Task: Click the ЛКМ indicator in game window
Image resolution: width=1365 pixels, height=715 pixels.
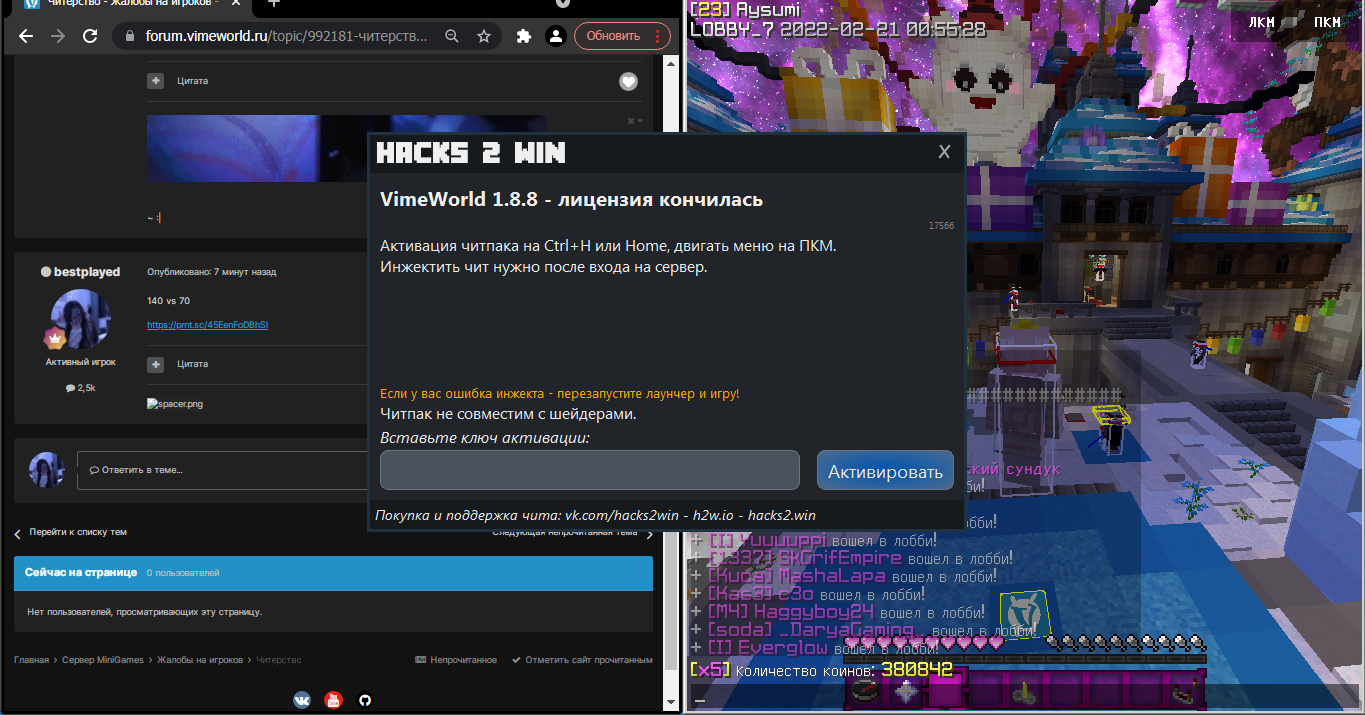Action: 1263,21
